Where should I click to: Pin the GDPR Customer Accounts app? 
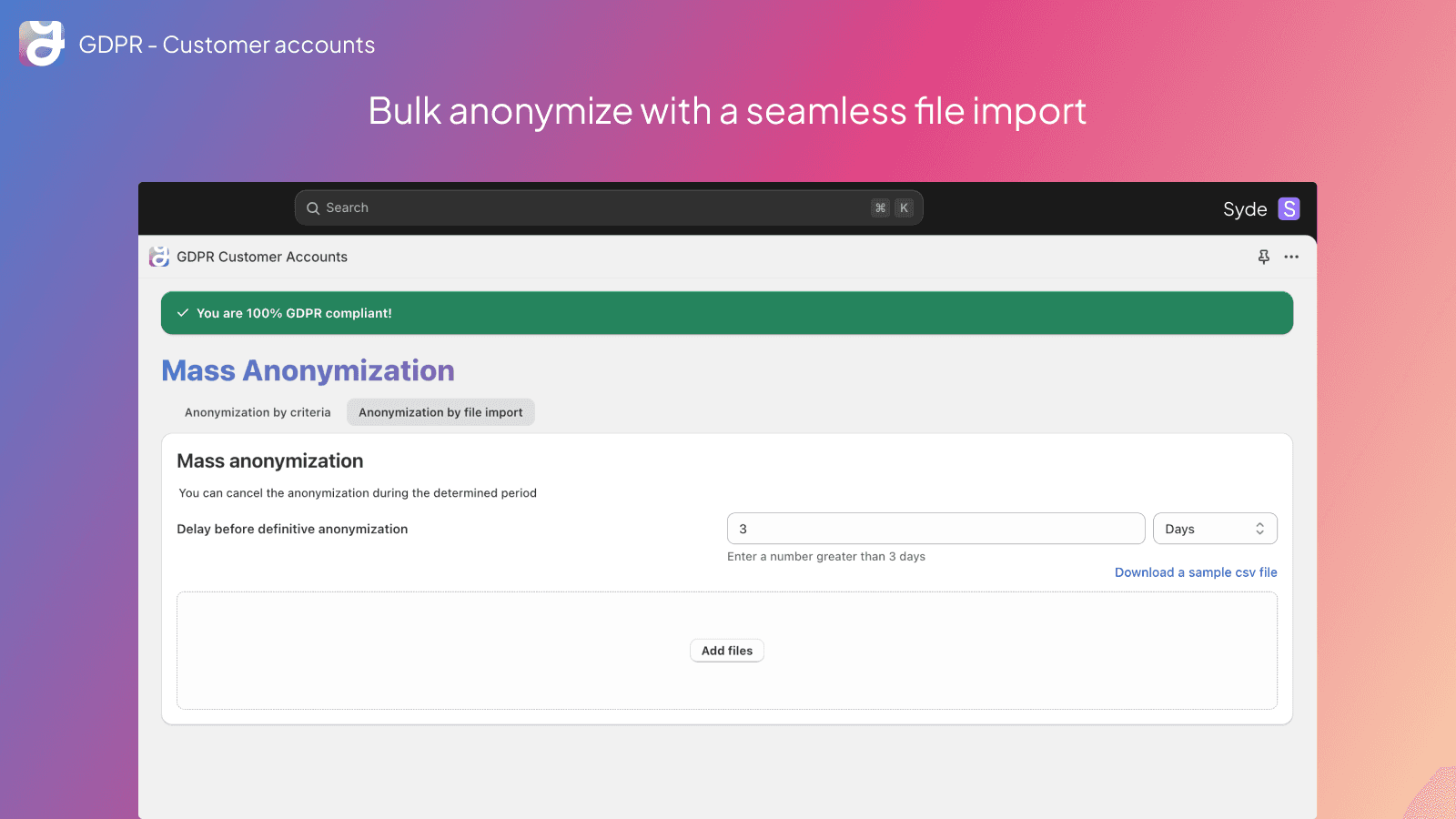(1264, 257)
